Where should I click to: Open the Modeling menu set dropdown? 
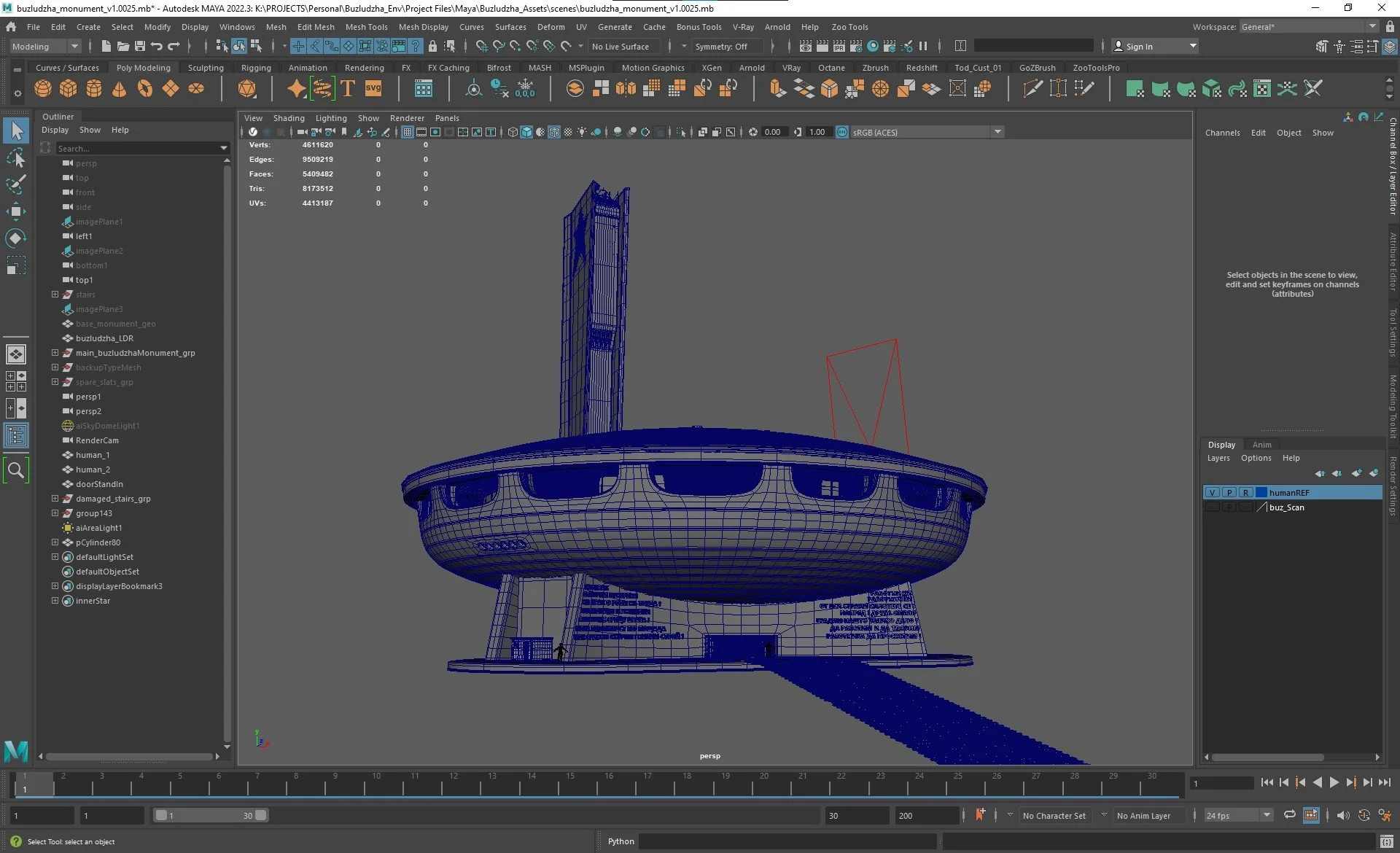tap(45, 47)
